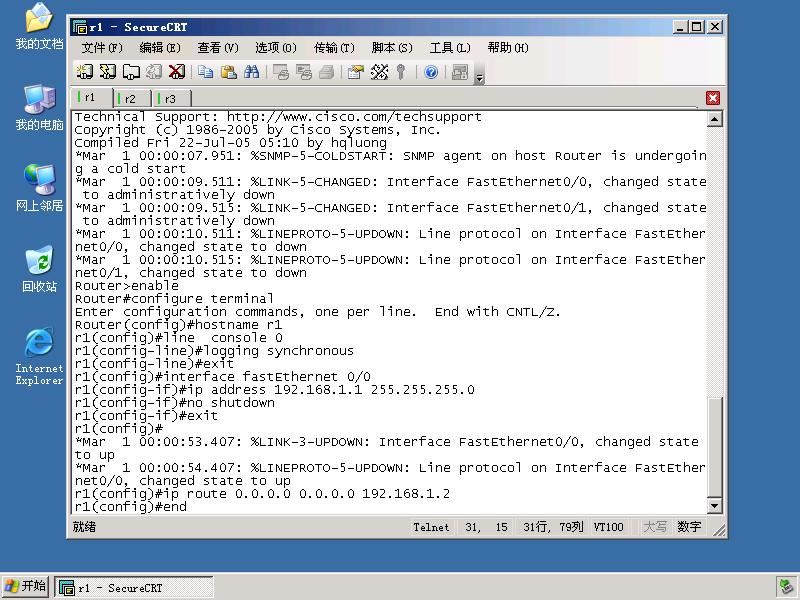The width and height of the screenshot is (800, 600).
Task: Click the Disconnect icon with red X
Action: [x=177, y=72]
